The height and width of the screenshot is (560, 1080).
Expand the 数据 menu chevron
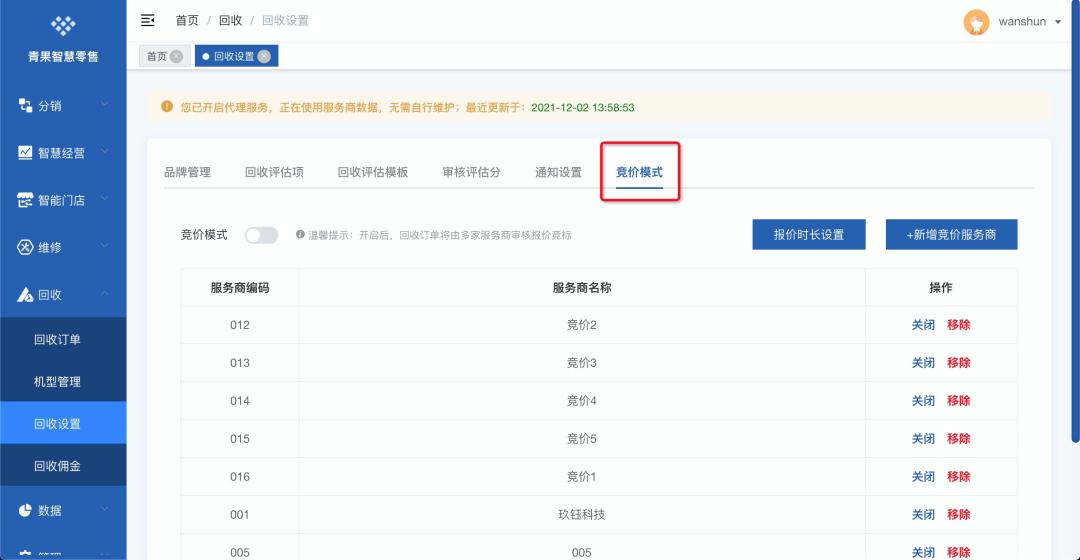click(x=105, y=509)
